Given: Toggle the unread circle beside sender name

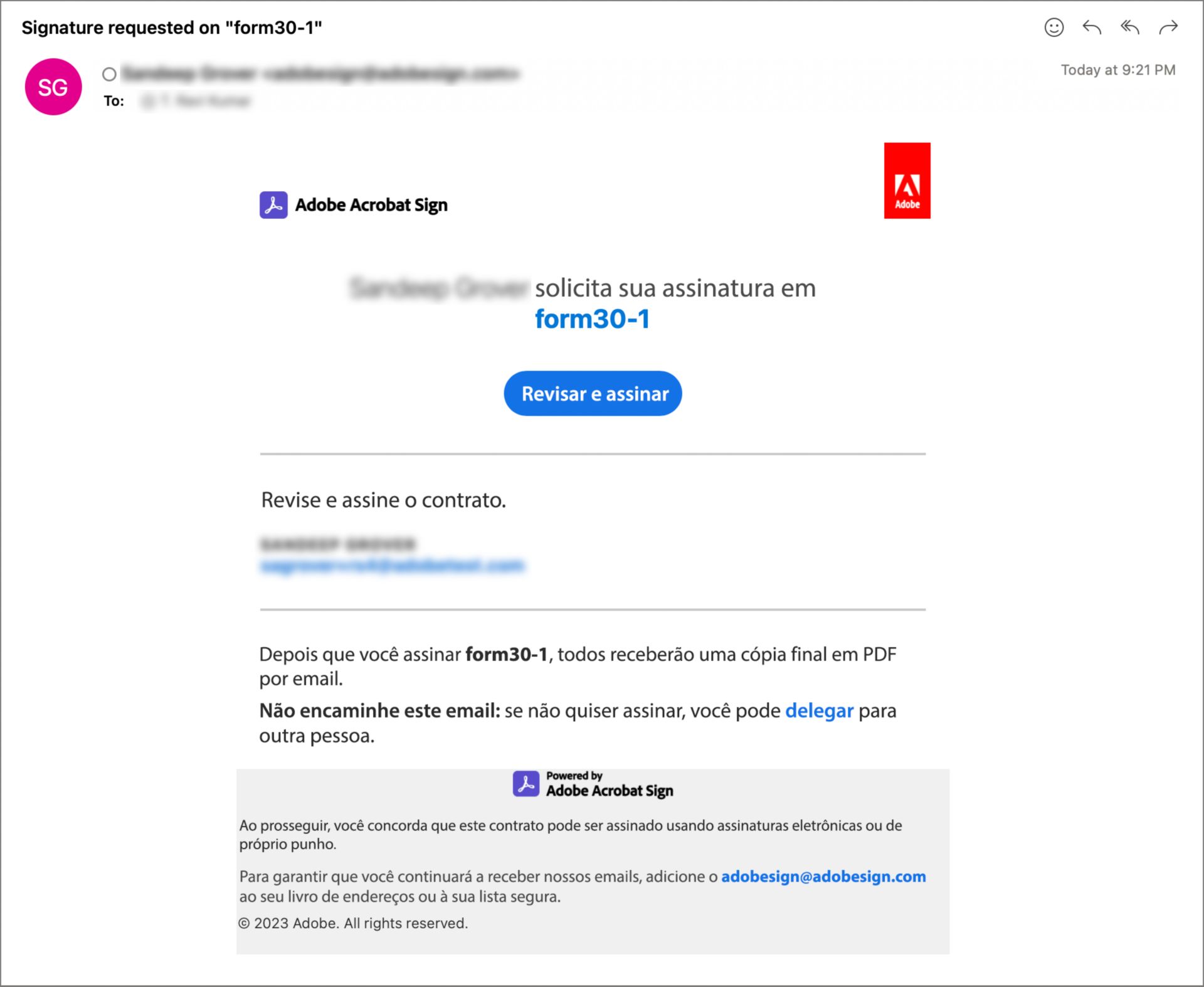Looking at the screenshot, I should coord(109,74).
